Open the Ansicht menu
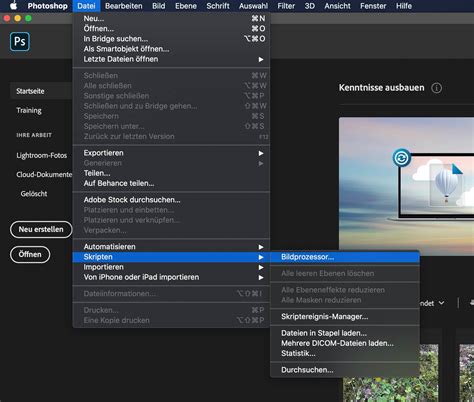474x402 pixels. click(337, 6)
